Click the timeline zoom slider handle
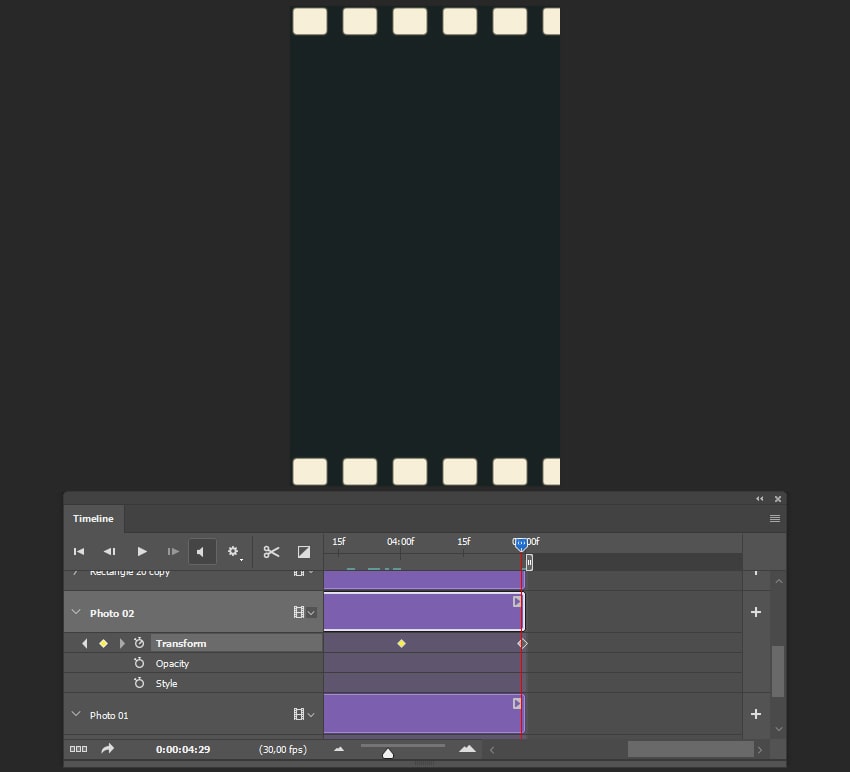Screen dimensions: 850x772 pos(388,753)
